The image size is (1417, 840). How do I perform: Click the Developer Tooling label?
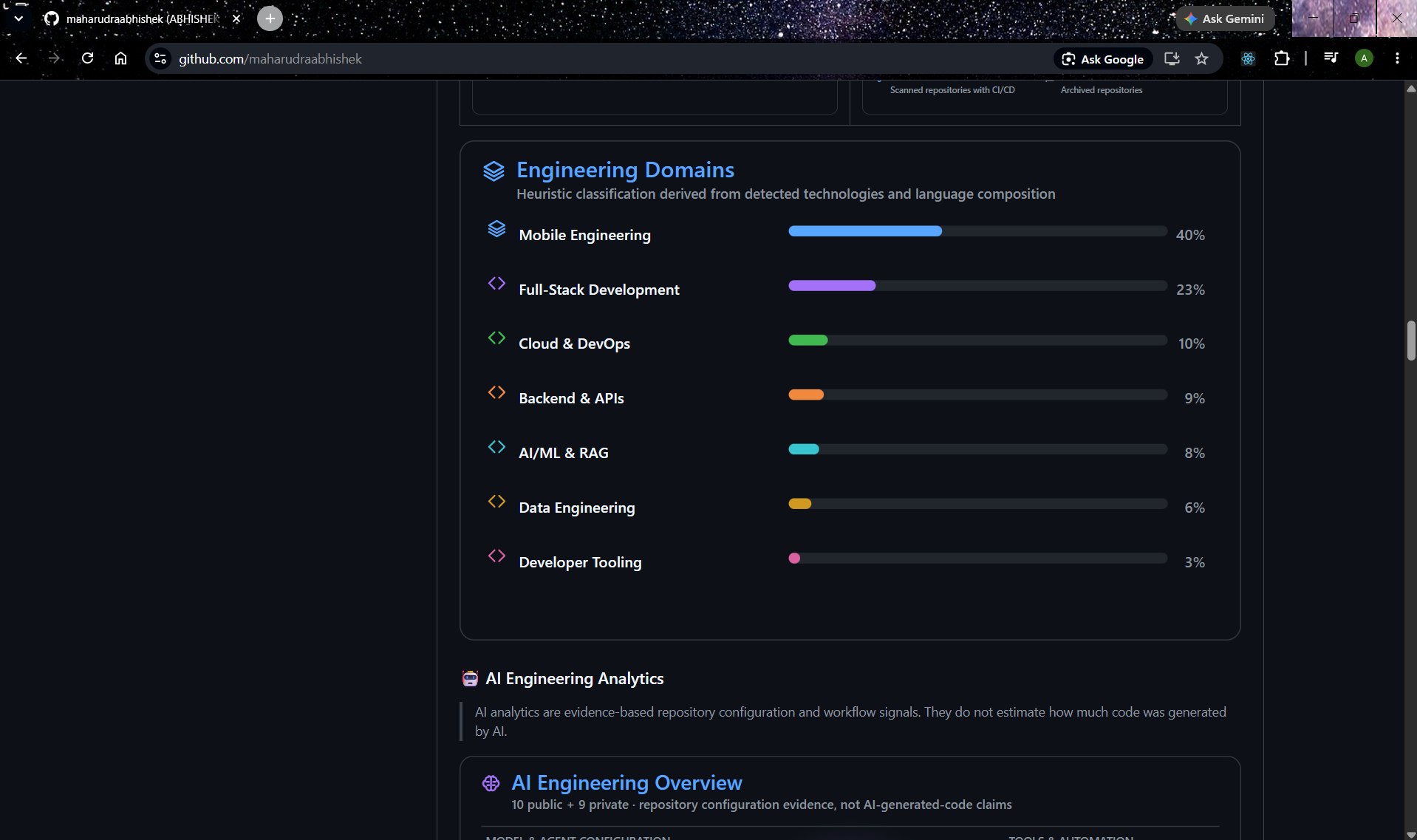click(x=580, y=562)
